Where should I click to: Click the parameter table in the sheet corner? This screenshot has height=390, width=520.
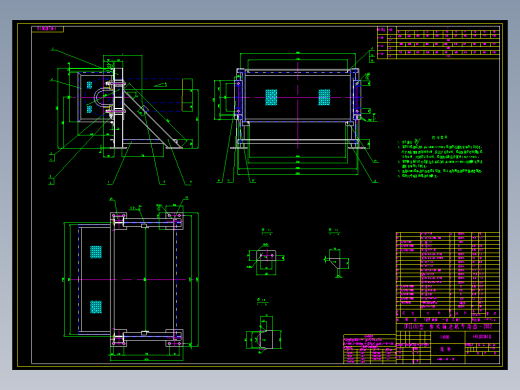click(x=438, y=43)
